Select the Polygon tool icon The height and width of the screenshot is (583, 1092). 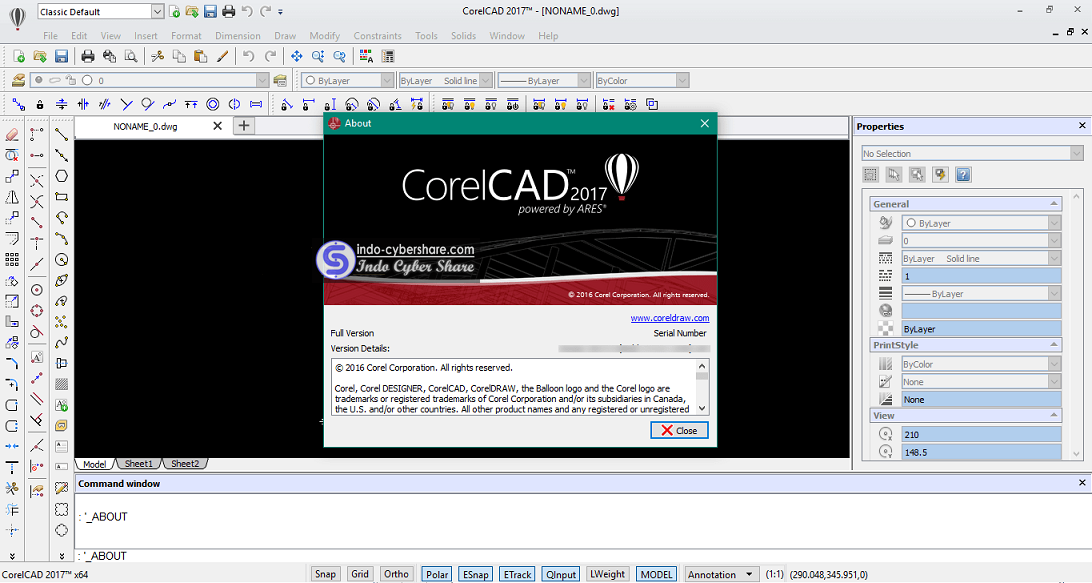pos(61,176)
